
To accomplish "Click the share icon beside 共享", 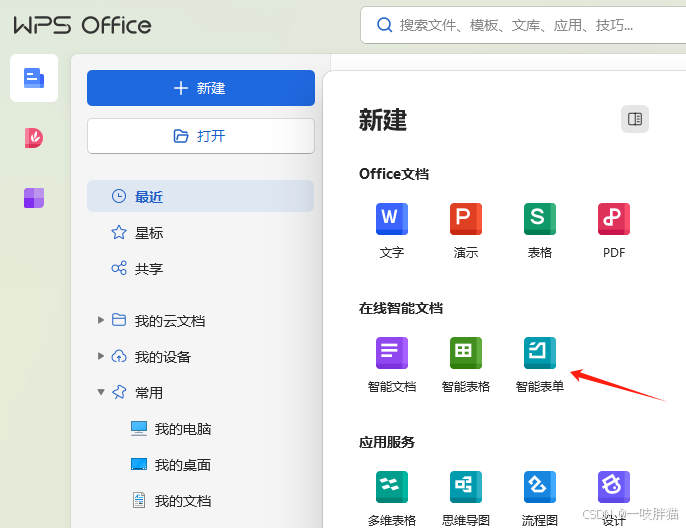I will [119, 268].
